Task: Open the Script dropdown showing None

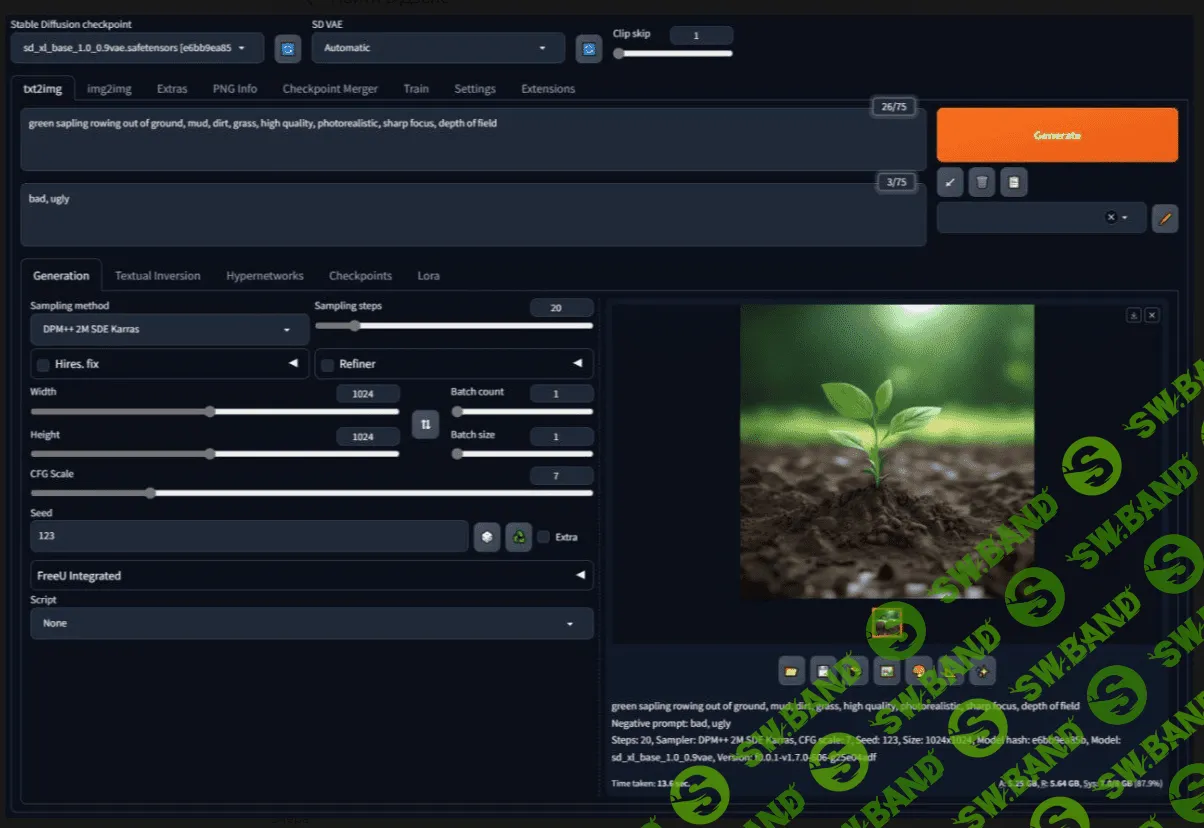Action: coord(311,623)
